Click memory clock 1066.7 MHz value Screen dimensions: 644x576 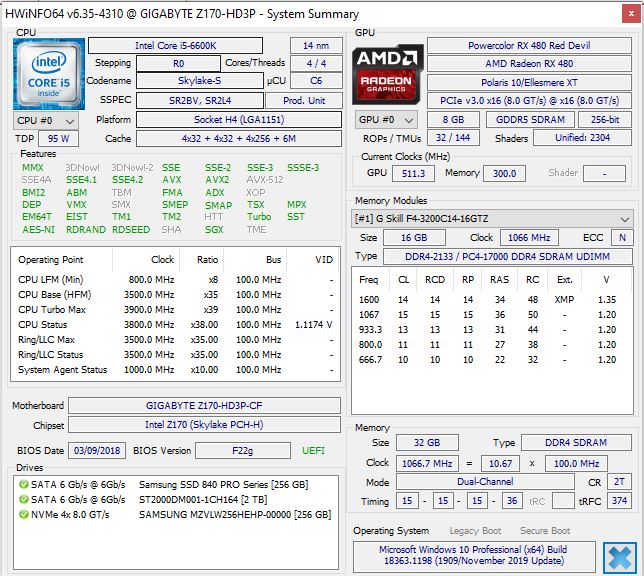(x=427, y=463)
